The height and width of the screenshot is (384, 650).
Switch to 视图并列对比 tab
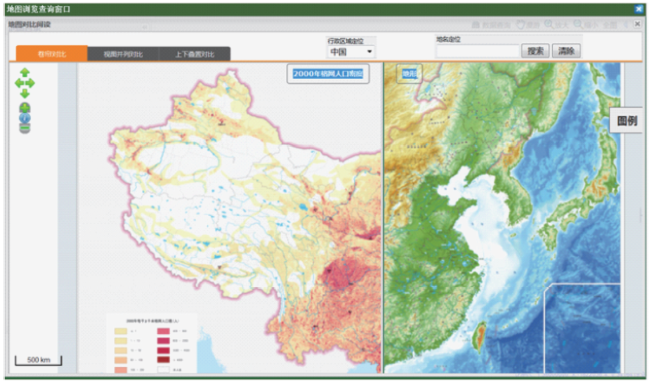(123, 54)
